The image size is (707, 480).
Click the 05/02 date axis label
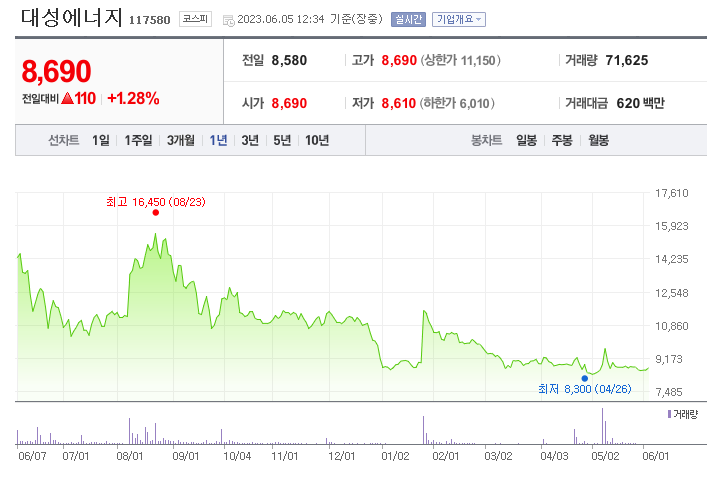606,456
